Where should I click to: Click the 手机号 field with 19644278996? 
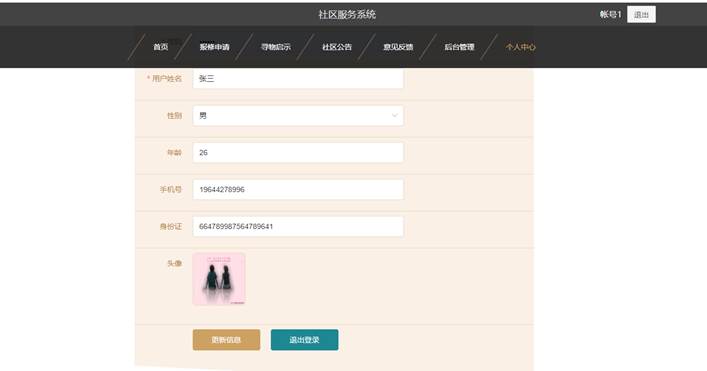pos(298,189)
